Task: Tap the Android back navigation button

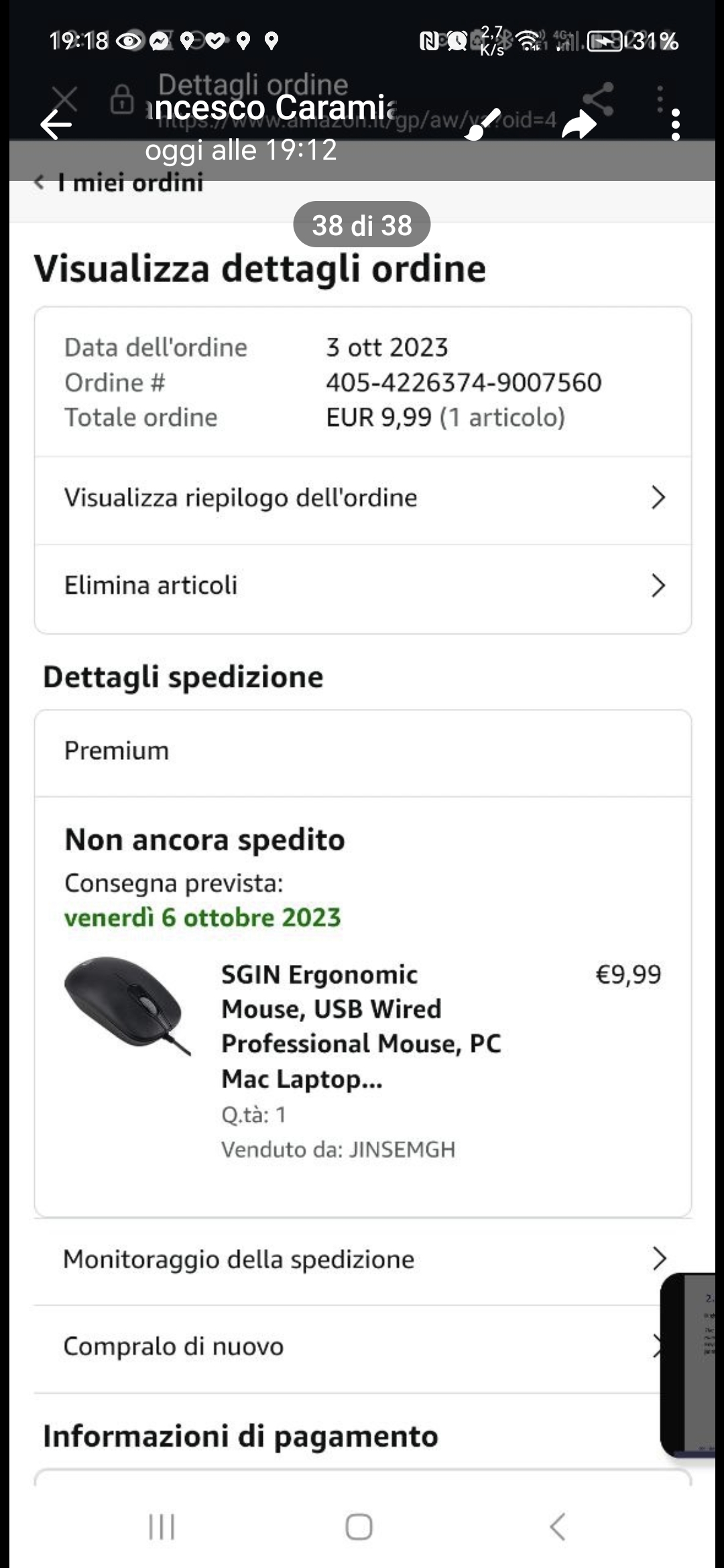Action: tap(557, 1527)
